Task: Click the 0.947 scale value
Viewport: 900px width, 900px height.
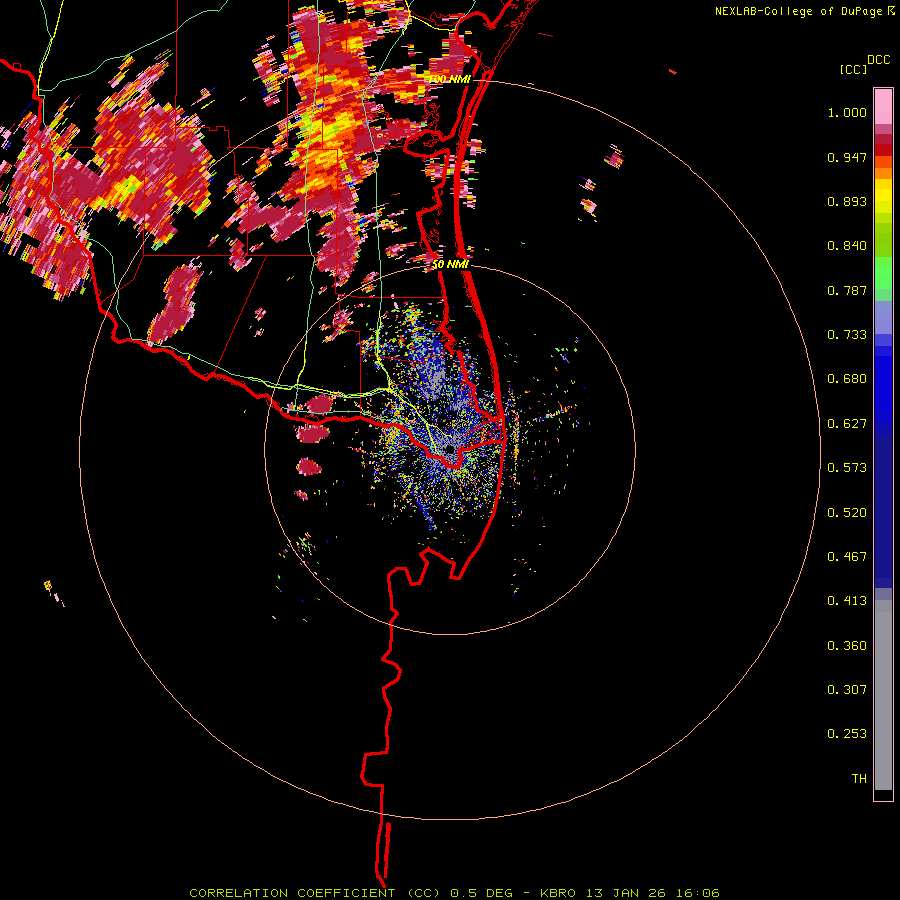Action: coord(847,157)
